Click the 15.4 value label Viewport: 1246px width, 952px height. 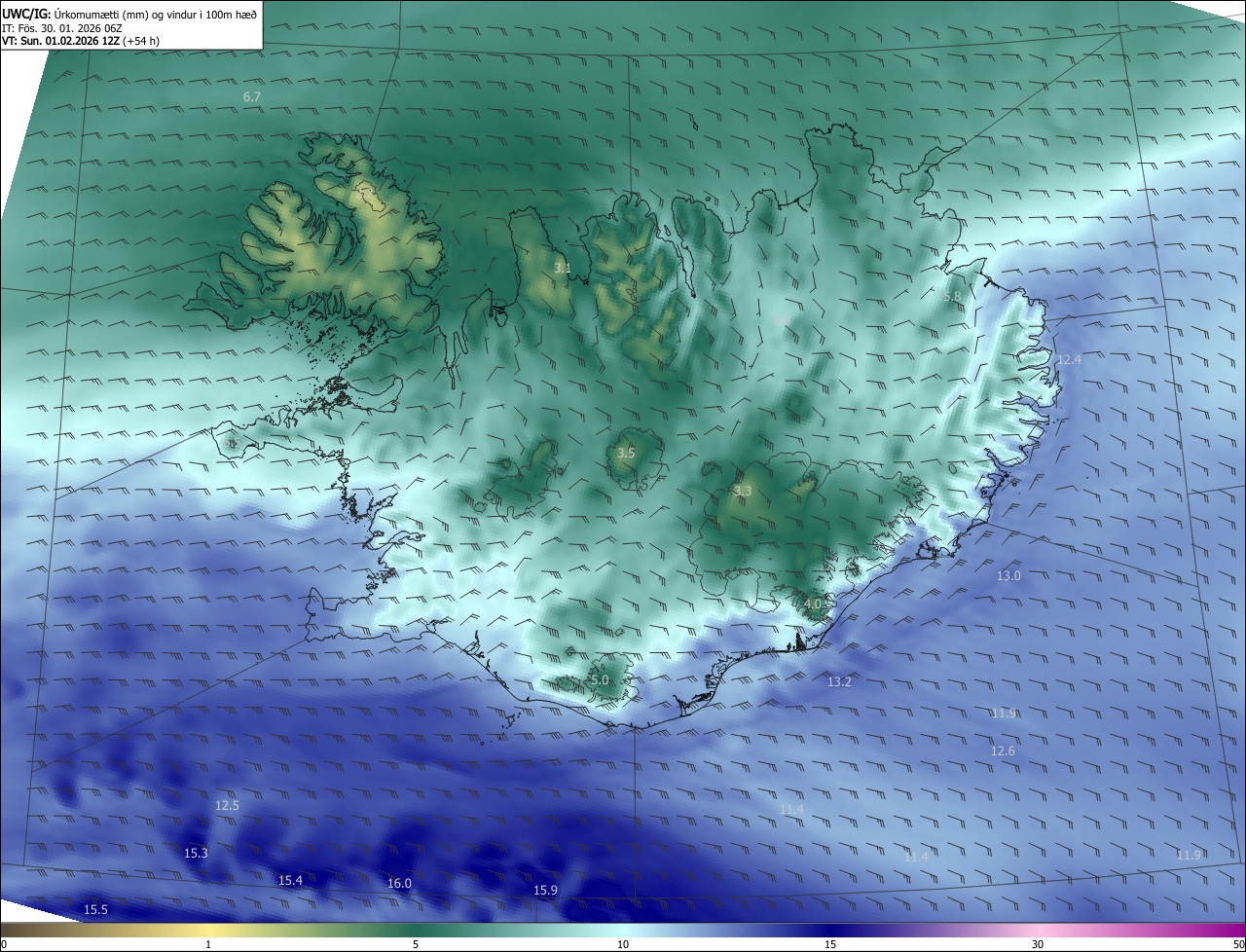pos(290,881)
